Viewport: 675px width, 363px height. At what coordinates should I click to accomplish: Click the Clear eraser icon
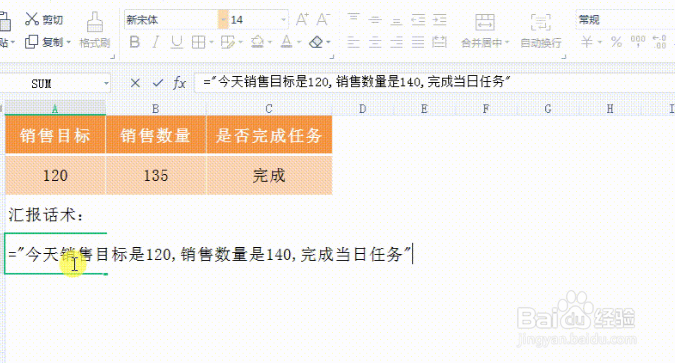point(316,42)
